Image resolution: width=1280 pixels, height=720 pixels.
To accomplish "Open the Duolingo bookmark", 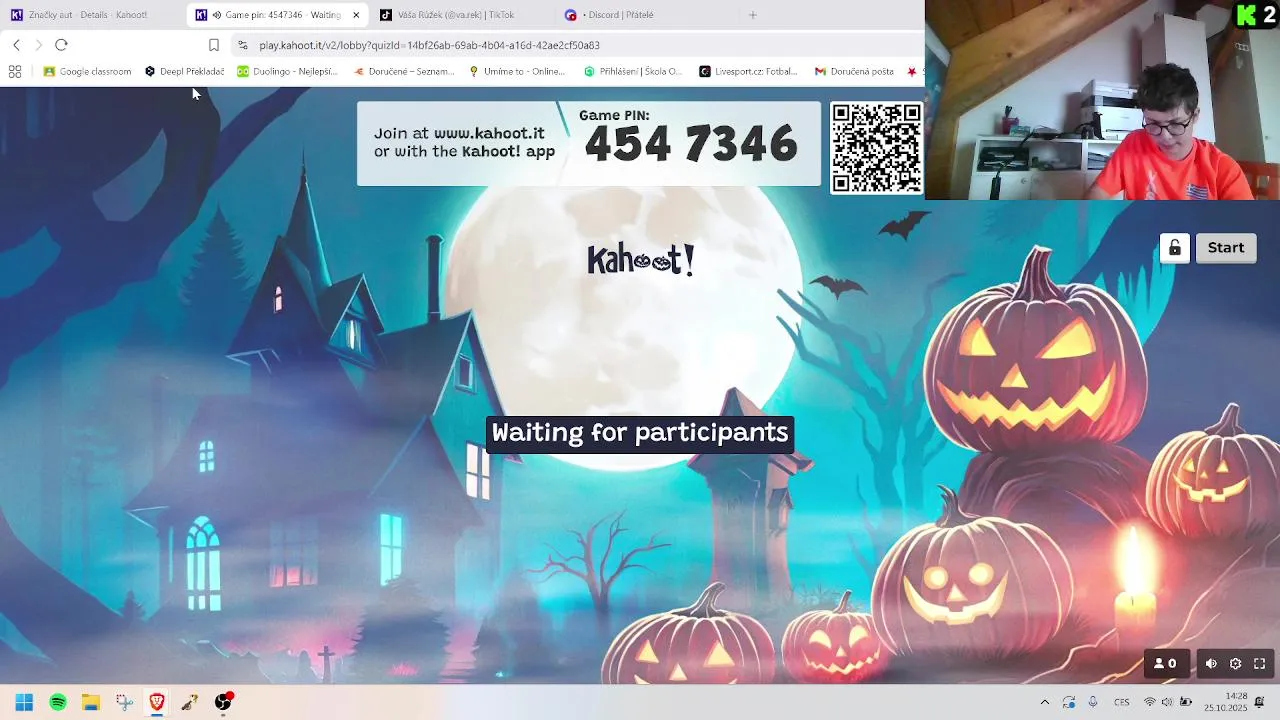I will (x=288, y=72).
